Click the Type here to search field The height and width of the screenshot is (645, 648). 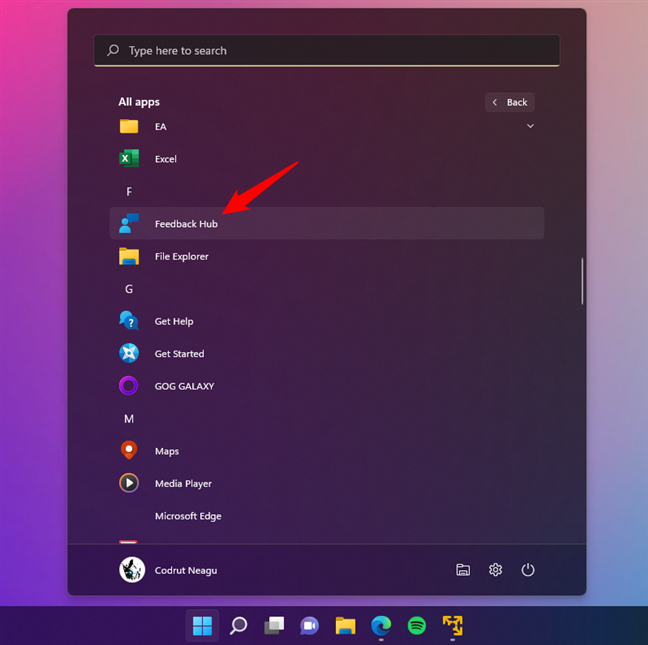(x=327, y=50)
